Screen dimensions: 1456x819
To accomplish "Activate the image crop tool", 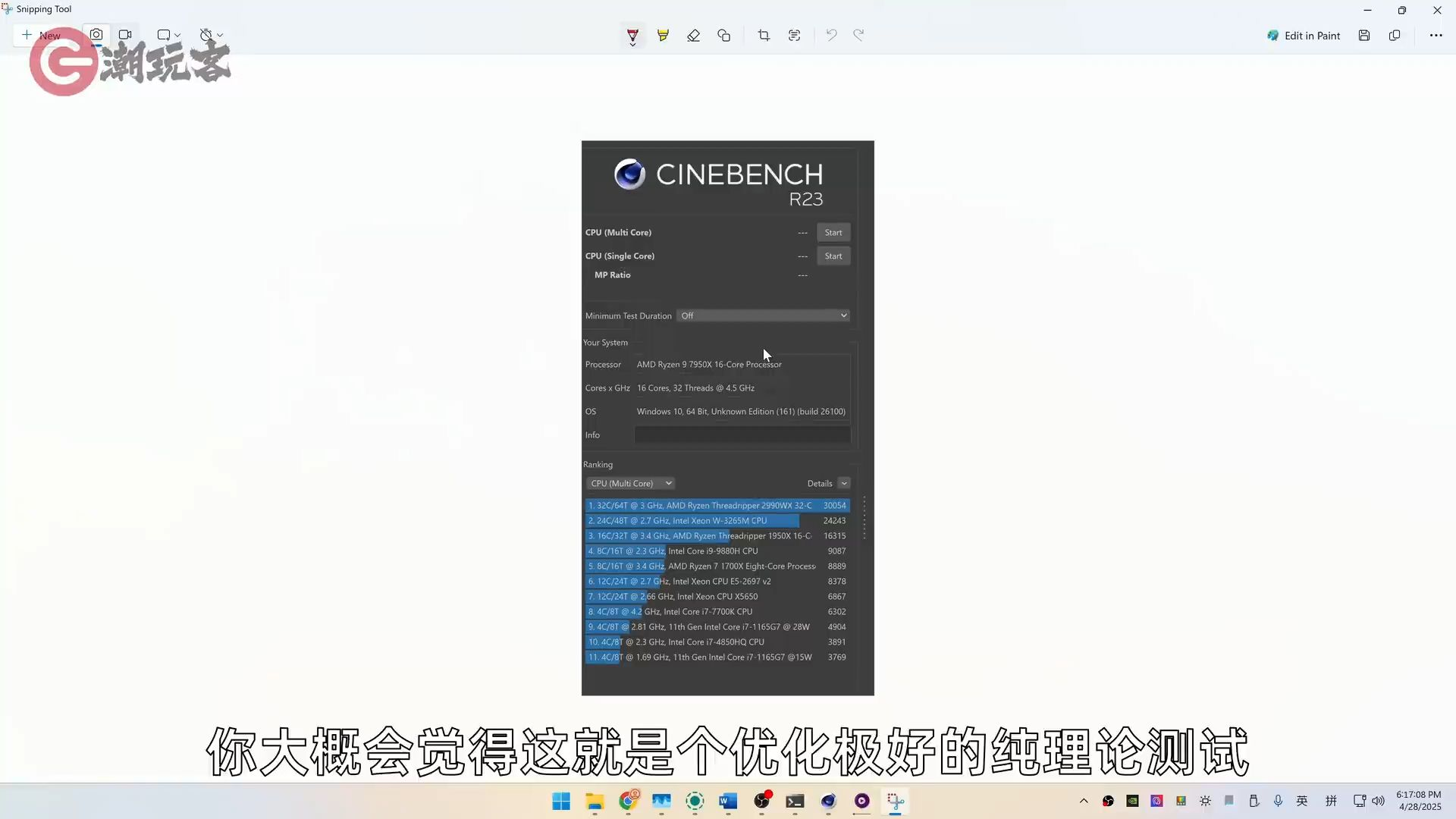I will click(764, 35).
